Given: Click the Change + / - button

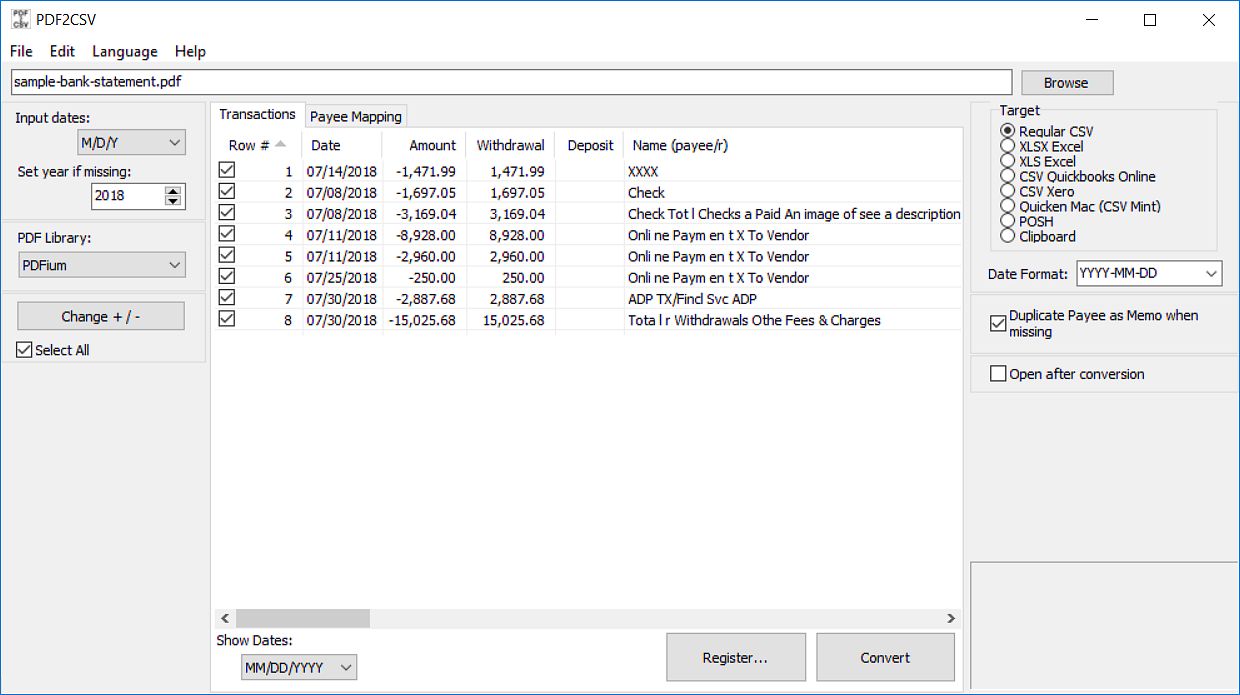Looking at the screenshot, I should pyautogui.click(x=101, y=316).
